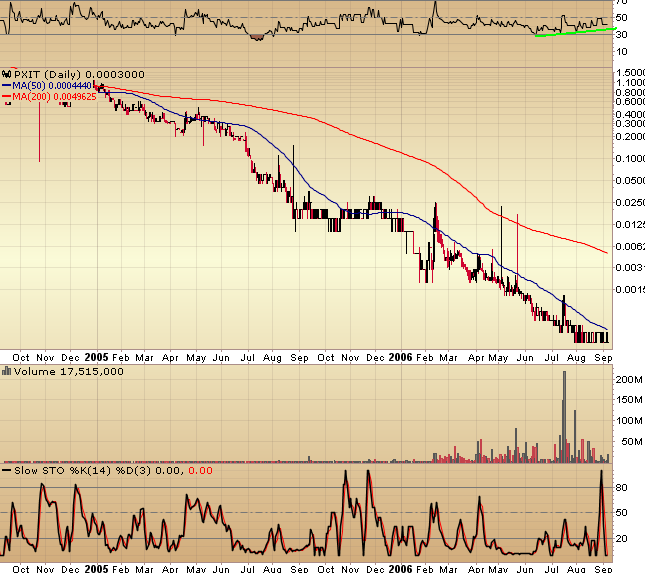Click the red 0.00 %D value
645x575 pixels.
pyautogui.click(x=200, y=470)
